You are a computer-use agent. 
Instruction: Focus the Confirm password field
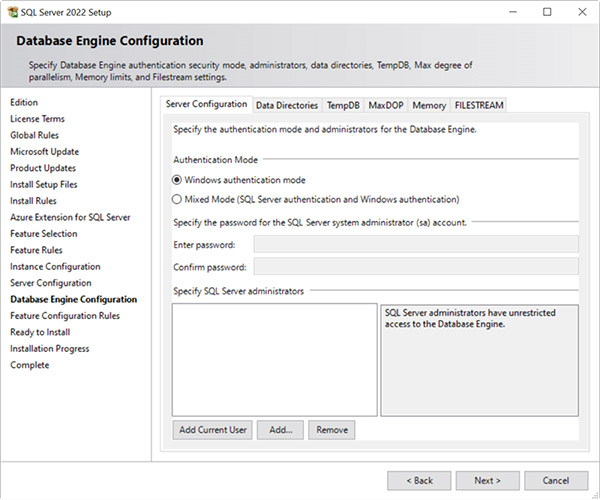click(416, 266)
